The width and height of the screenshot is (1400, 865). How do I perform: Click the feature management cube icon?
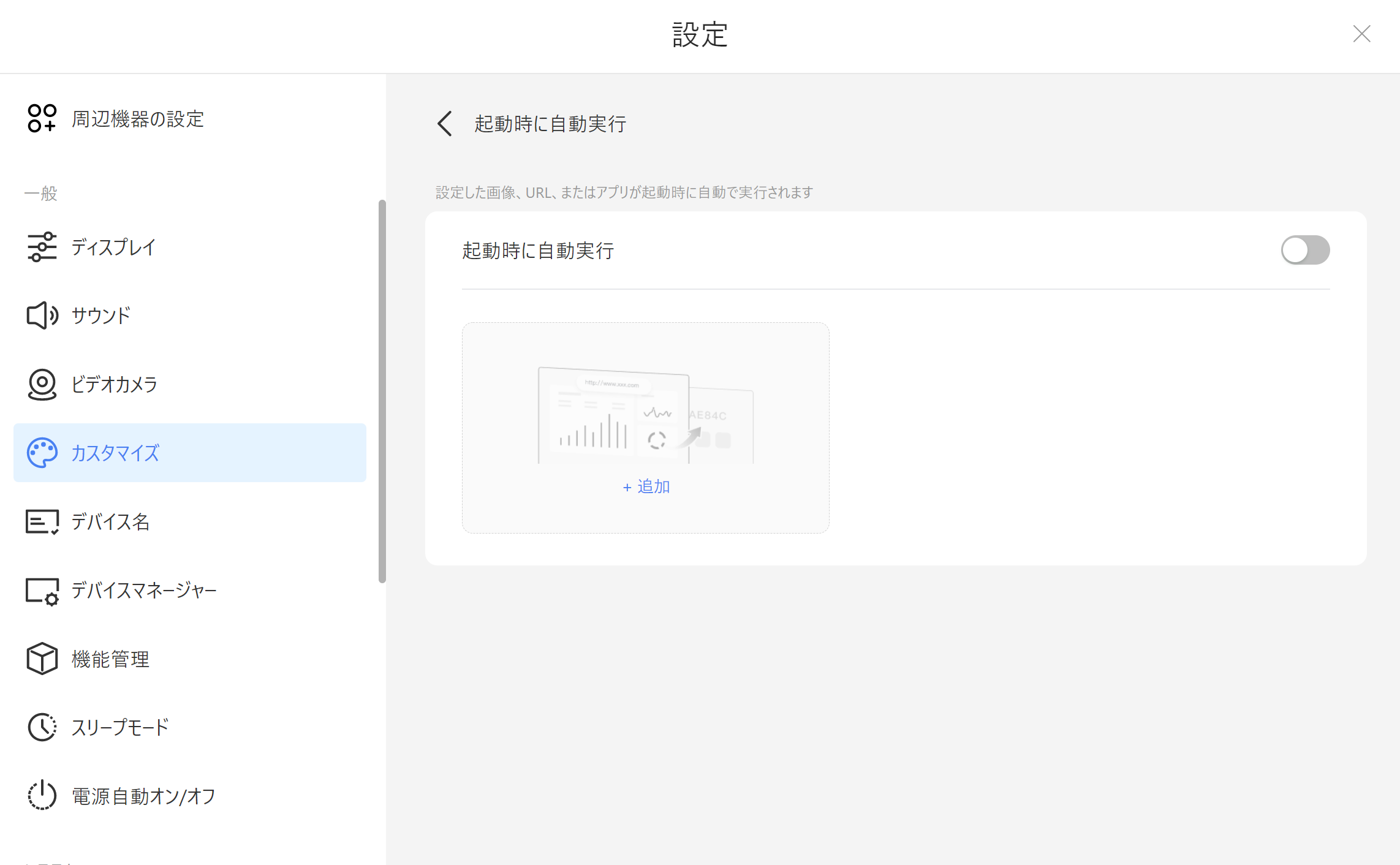coord(42,659)
